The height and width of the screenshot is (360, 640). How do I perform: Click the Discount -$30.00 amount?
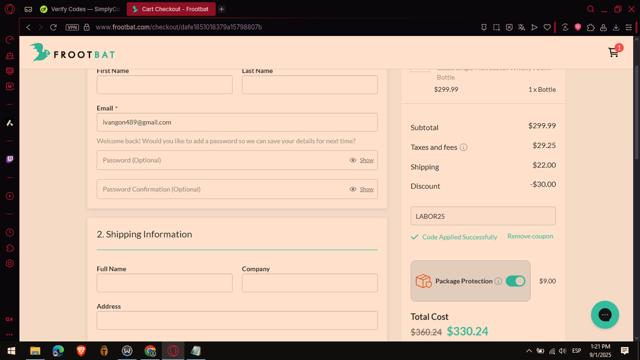coord(543,184)
